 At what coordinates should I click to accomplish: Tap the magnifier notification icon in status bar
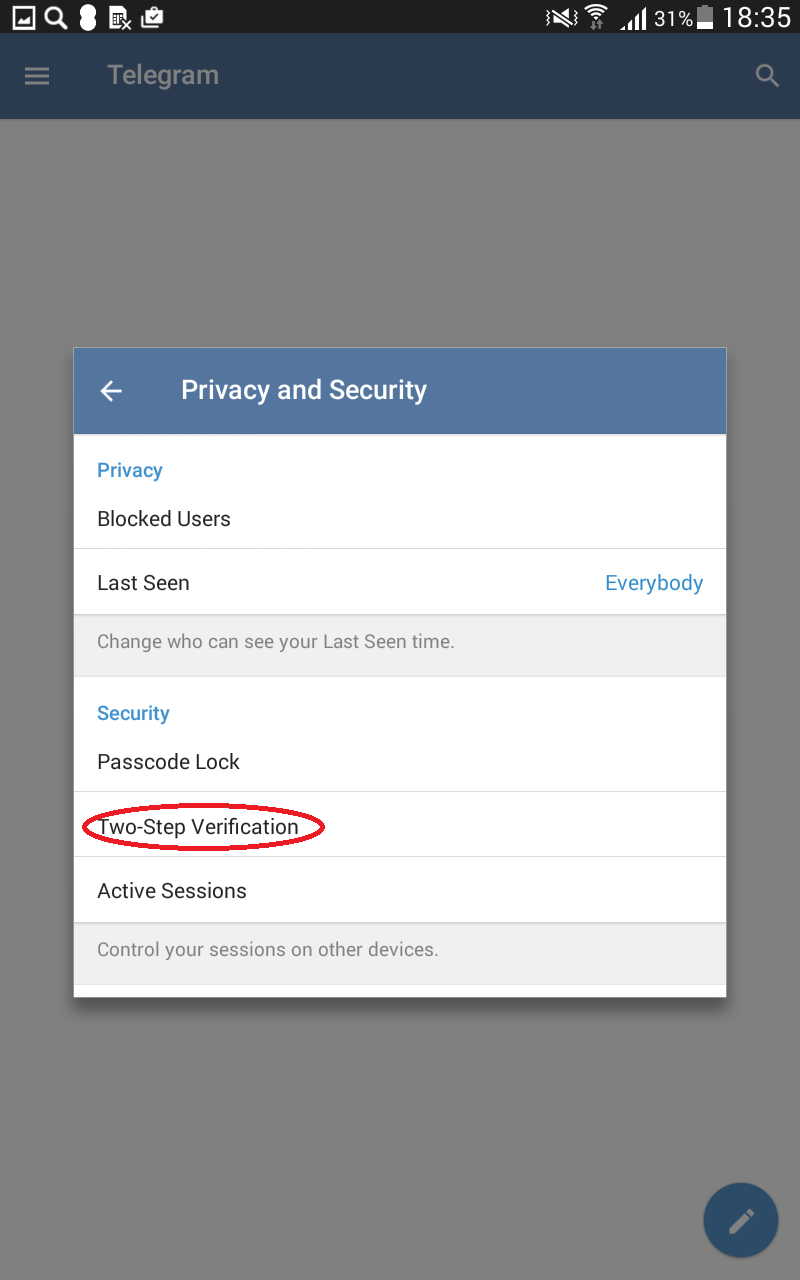tap(56, 17)
